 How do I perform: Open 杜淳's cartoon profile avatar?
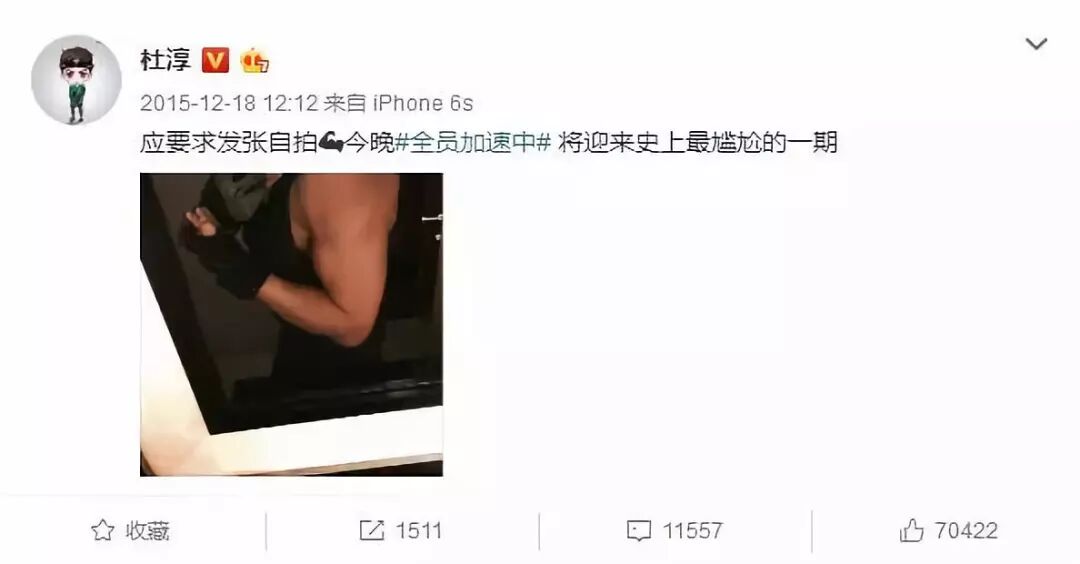click(76, 80)
